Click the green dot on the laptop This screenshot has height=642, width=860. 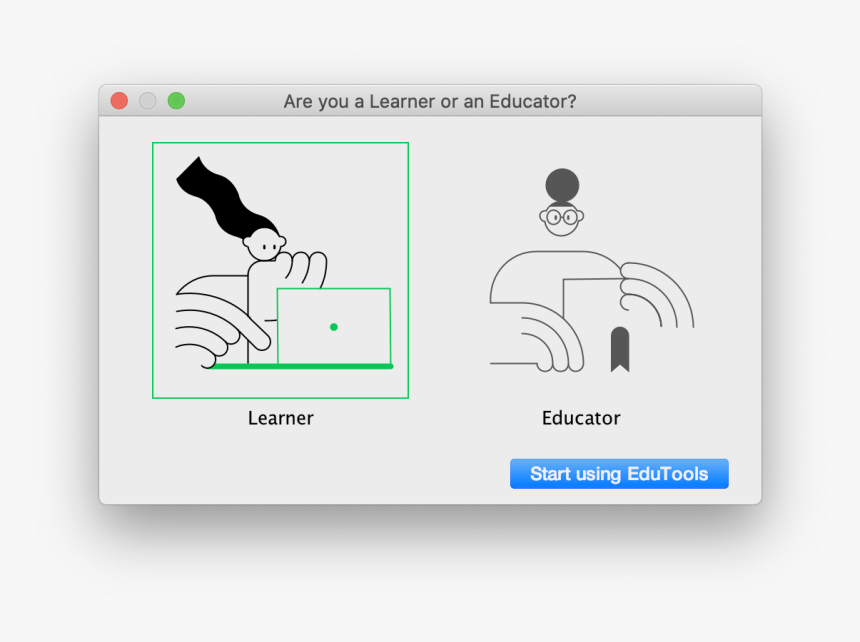(x=333, y=327)
